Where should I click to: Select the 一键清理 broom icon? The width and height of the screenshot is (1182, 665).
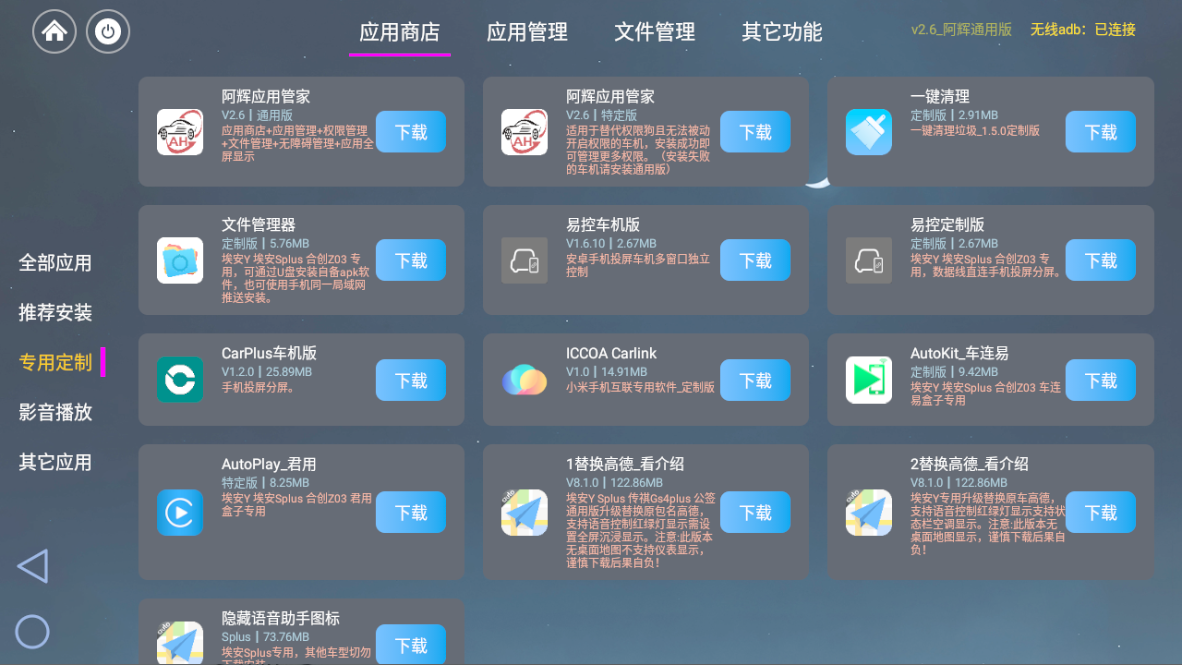[x=868, y=132]
